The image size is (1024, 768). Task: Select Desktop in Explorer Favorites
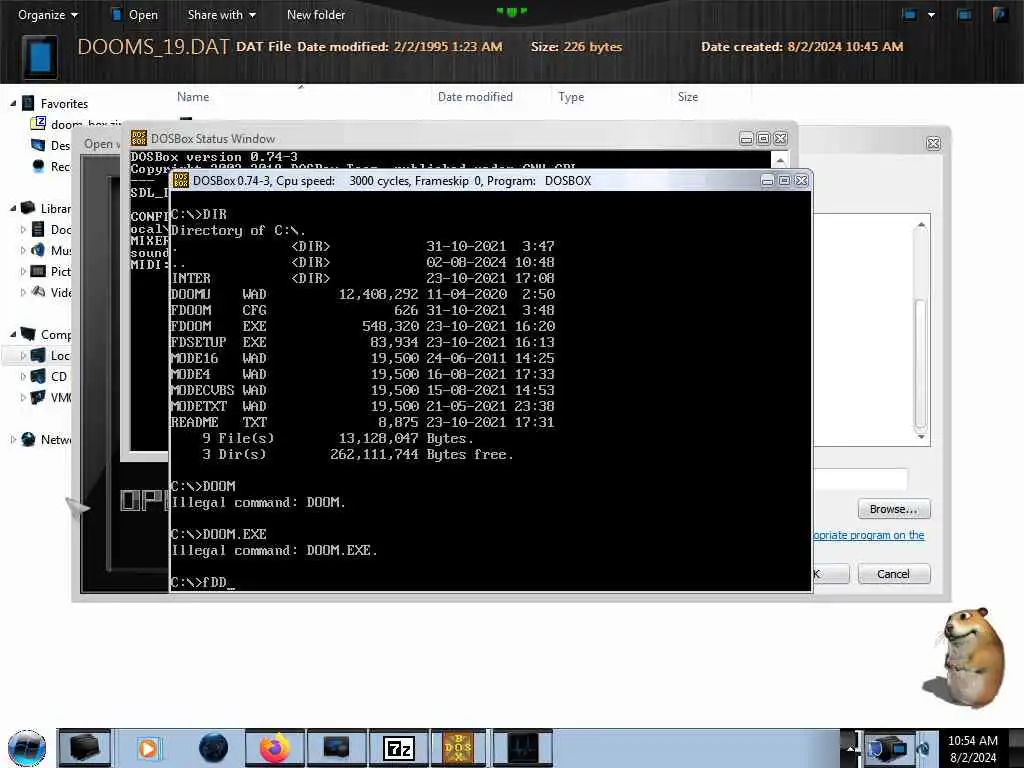point(52,145)
